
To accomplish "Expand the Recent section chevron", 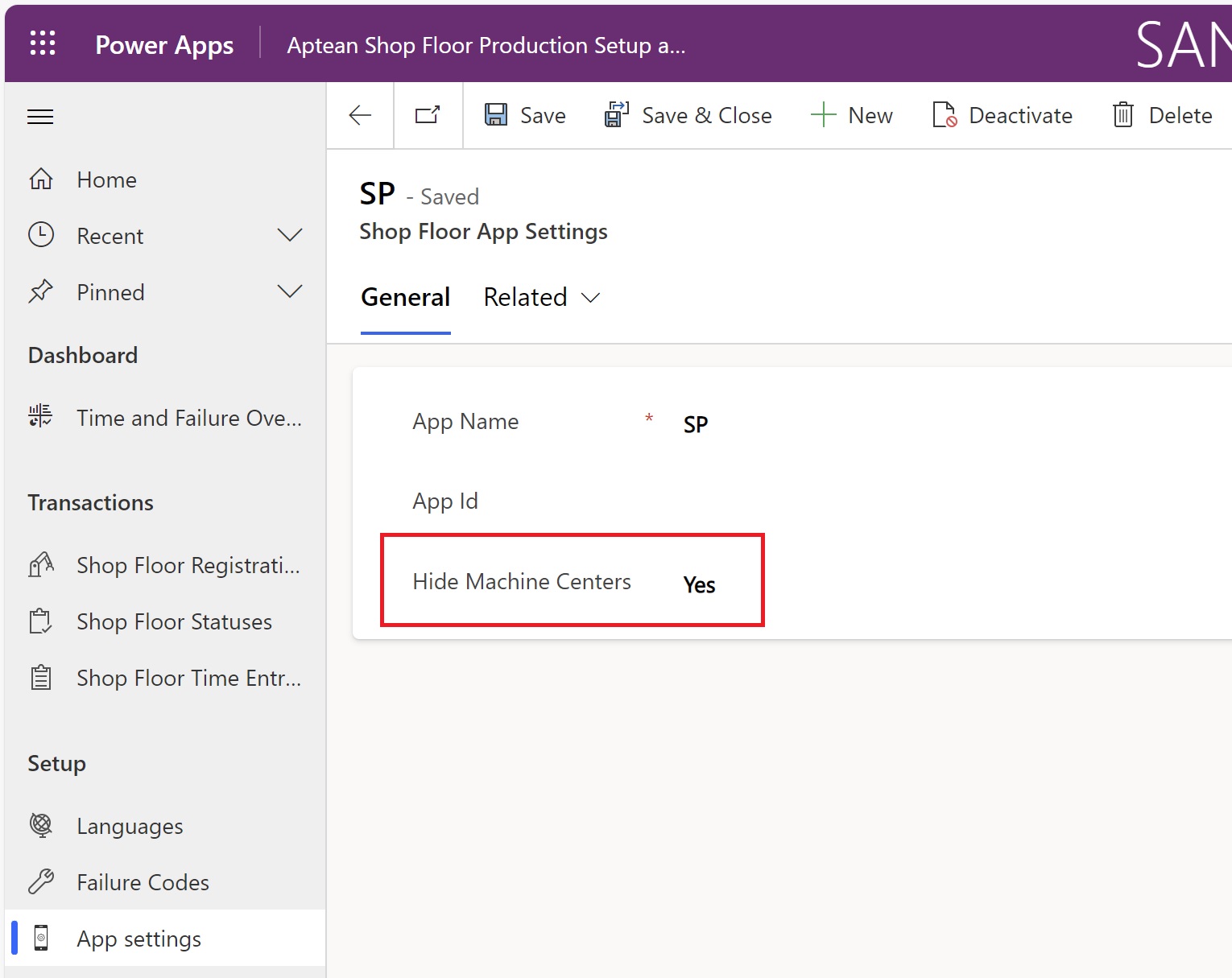I will click(x=289, y=235).
